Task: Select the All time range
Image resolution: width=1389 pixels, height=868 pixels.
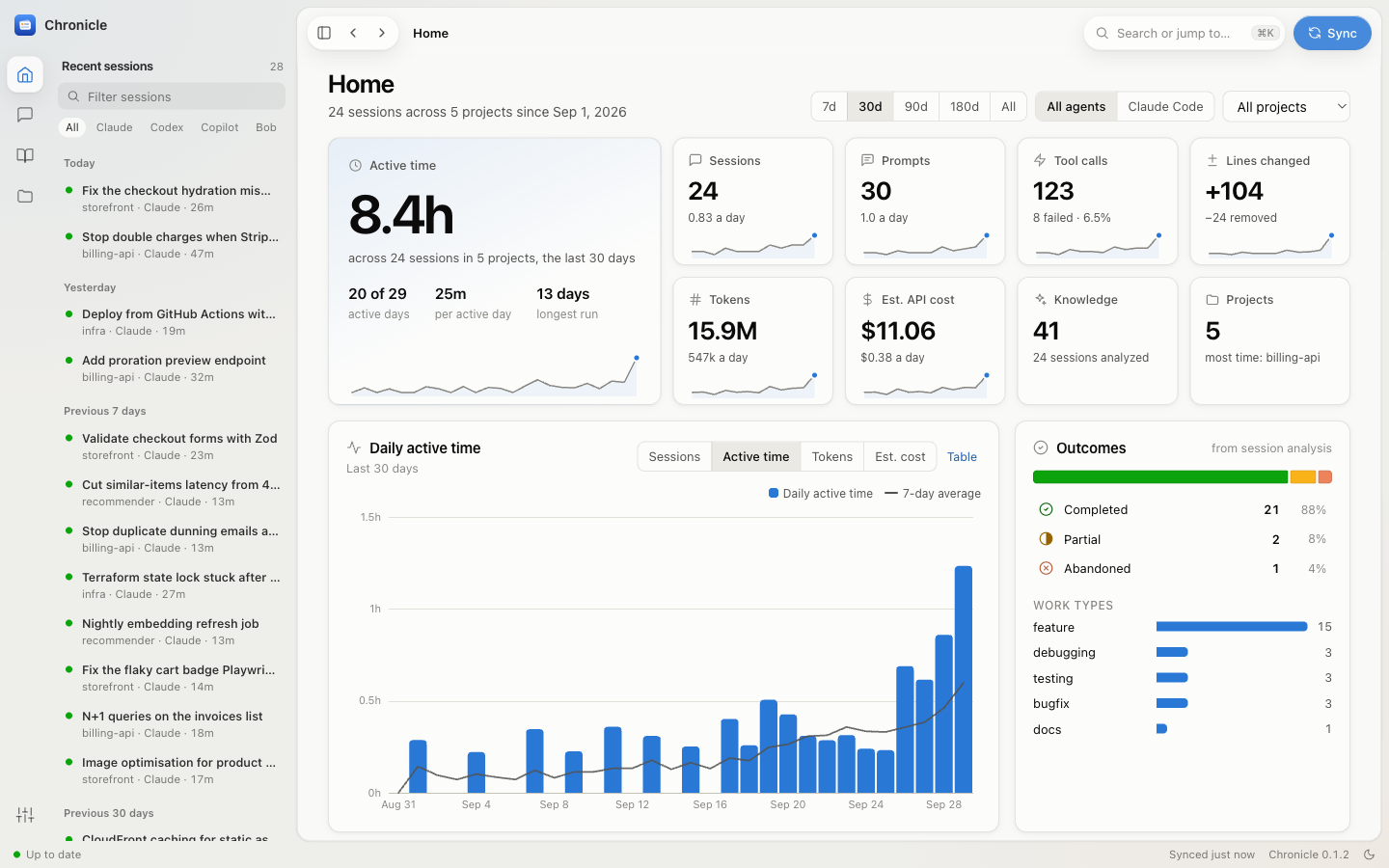Action: 1009,106
